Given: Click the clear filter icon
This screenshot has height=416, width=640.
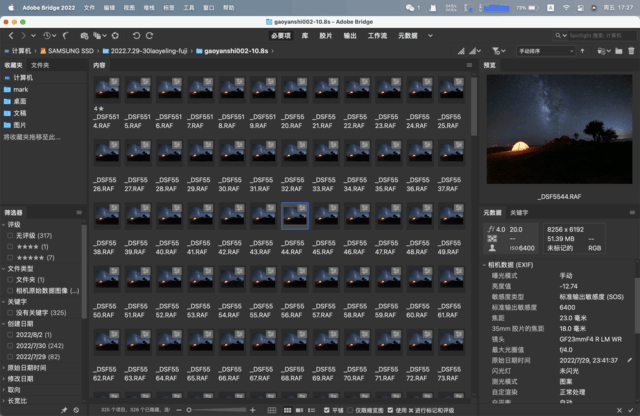Looking at the screenshot, I should pos(76,410).
